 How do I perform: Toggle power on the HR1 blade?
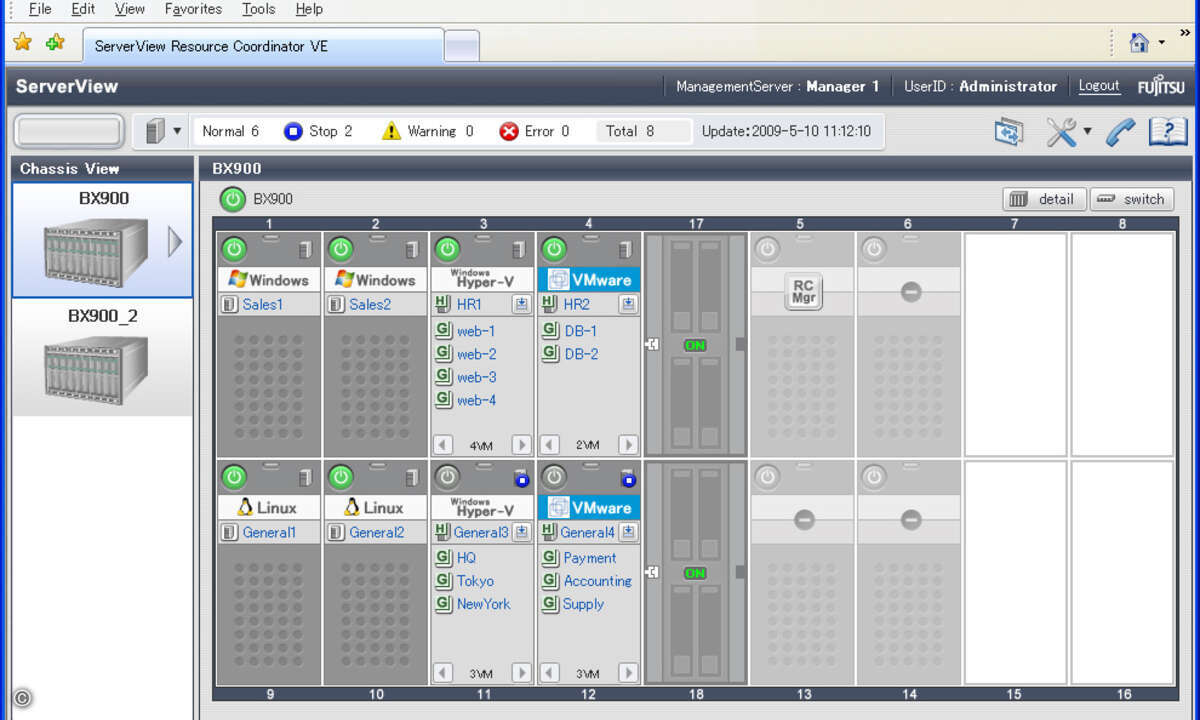click(447, 248)
